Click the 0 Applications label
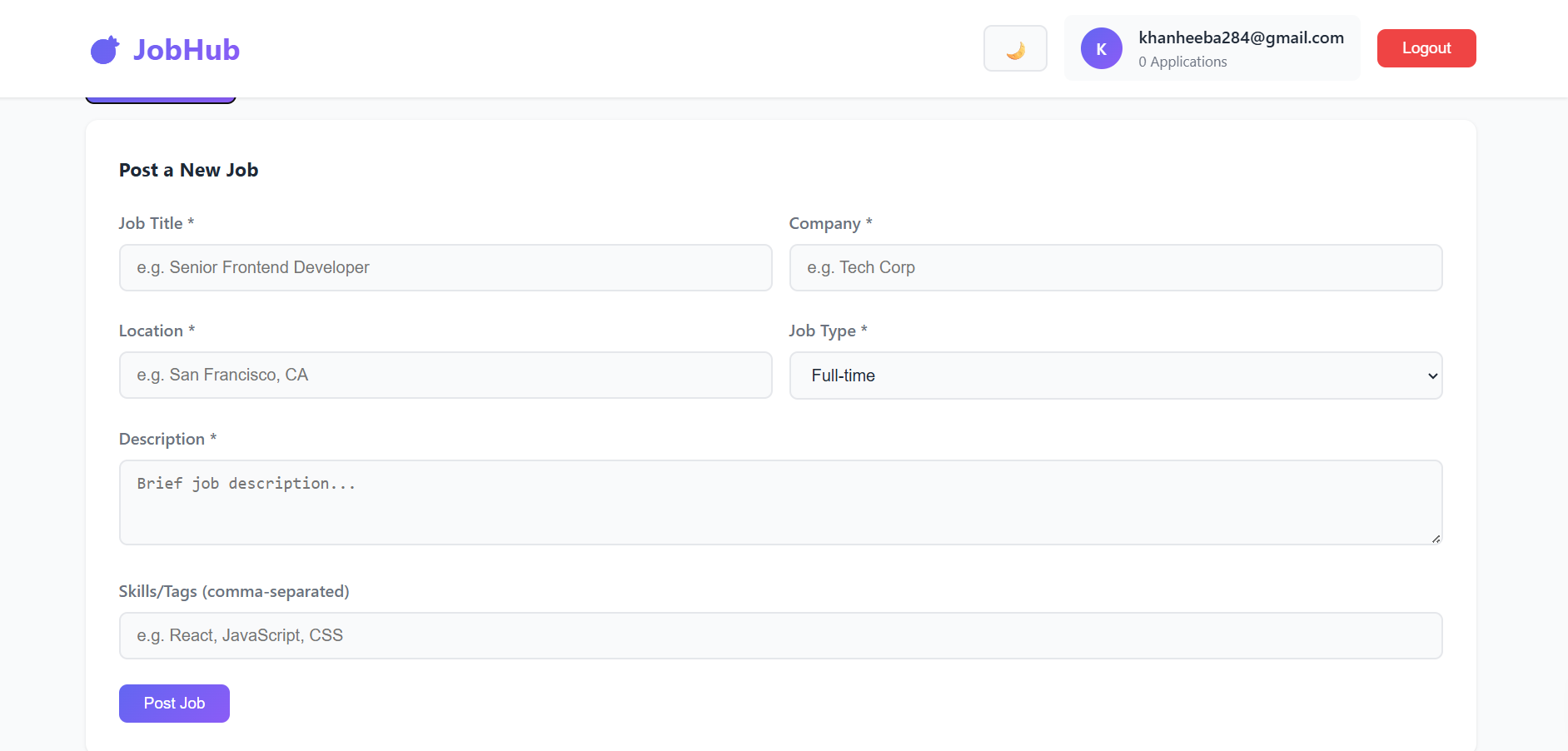Viewport: 1568px width, 751px height. click(x=1182, y=61)
